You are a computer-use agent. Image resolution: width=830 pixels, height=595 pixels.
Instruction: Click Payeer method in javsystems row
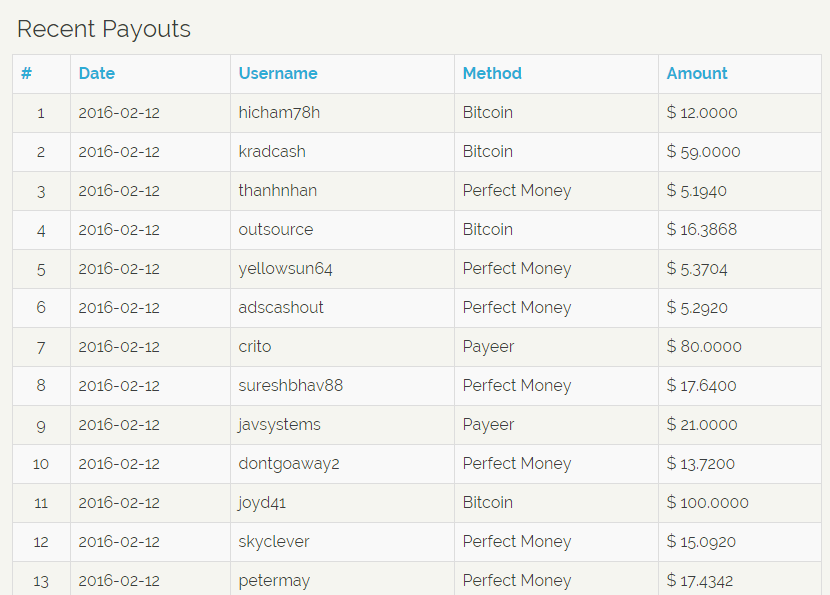(x=489, y=425)
